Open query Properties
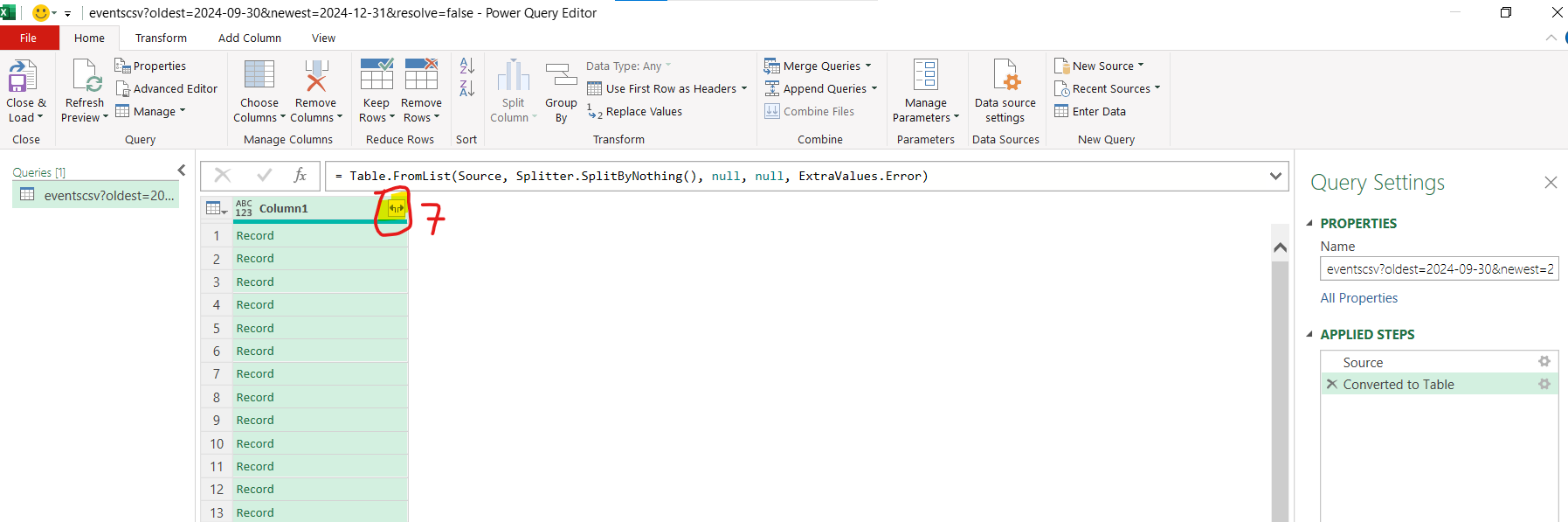Image resolution: width=1568 pixels, height=522 pixels. point(150,66)
